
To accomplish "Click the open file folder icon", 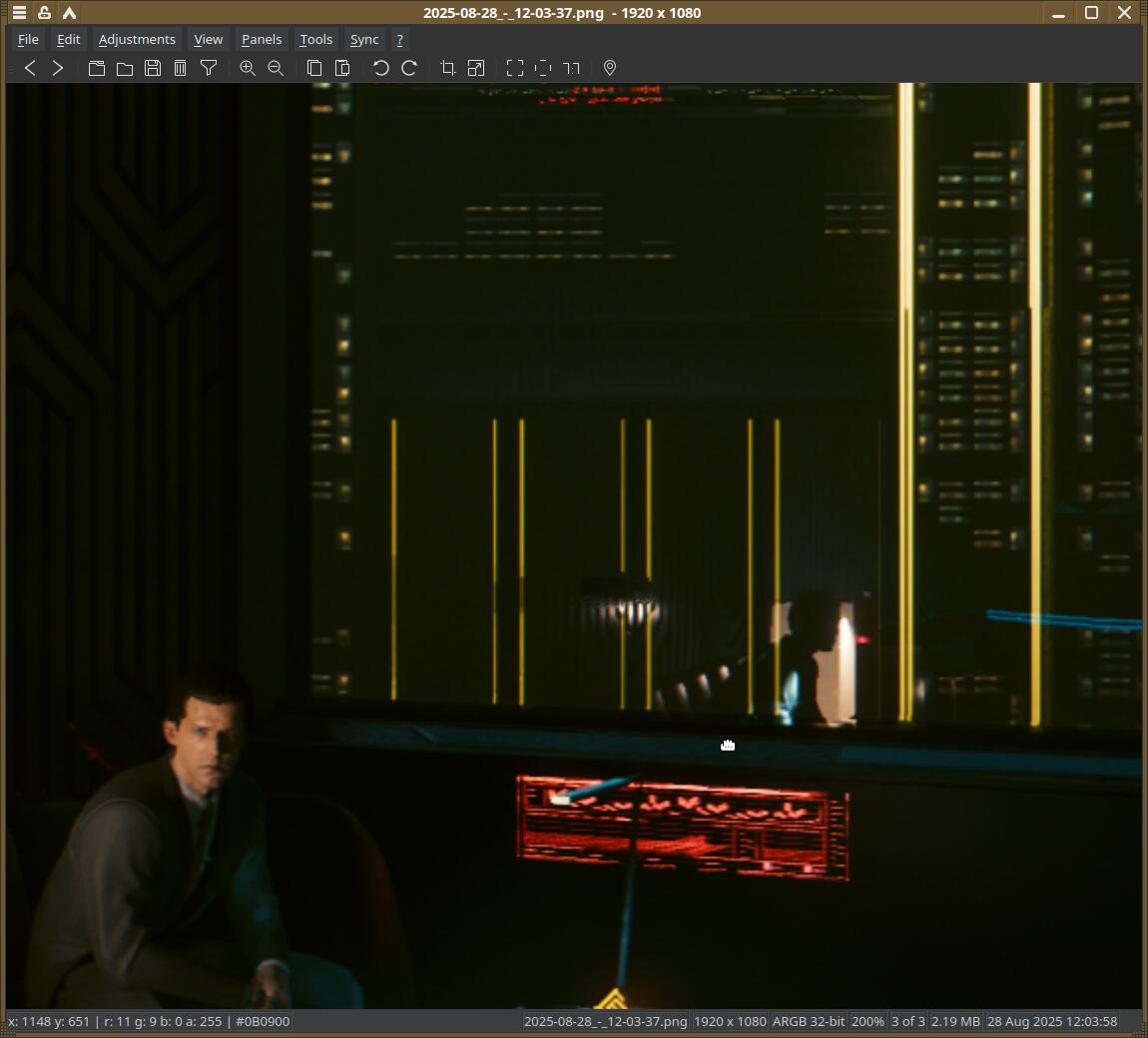I will [125, 68].
